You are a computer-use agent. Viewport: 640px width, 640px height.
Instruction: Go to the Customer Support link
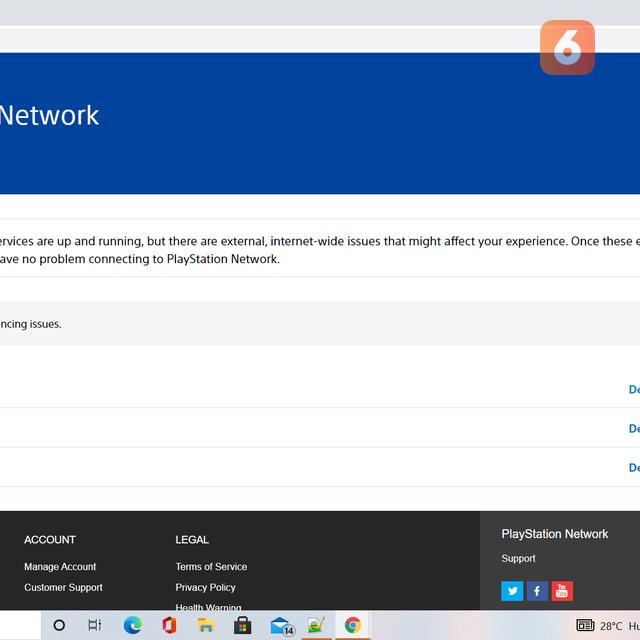point(63,588)
